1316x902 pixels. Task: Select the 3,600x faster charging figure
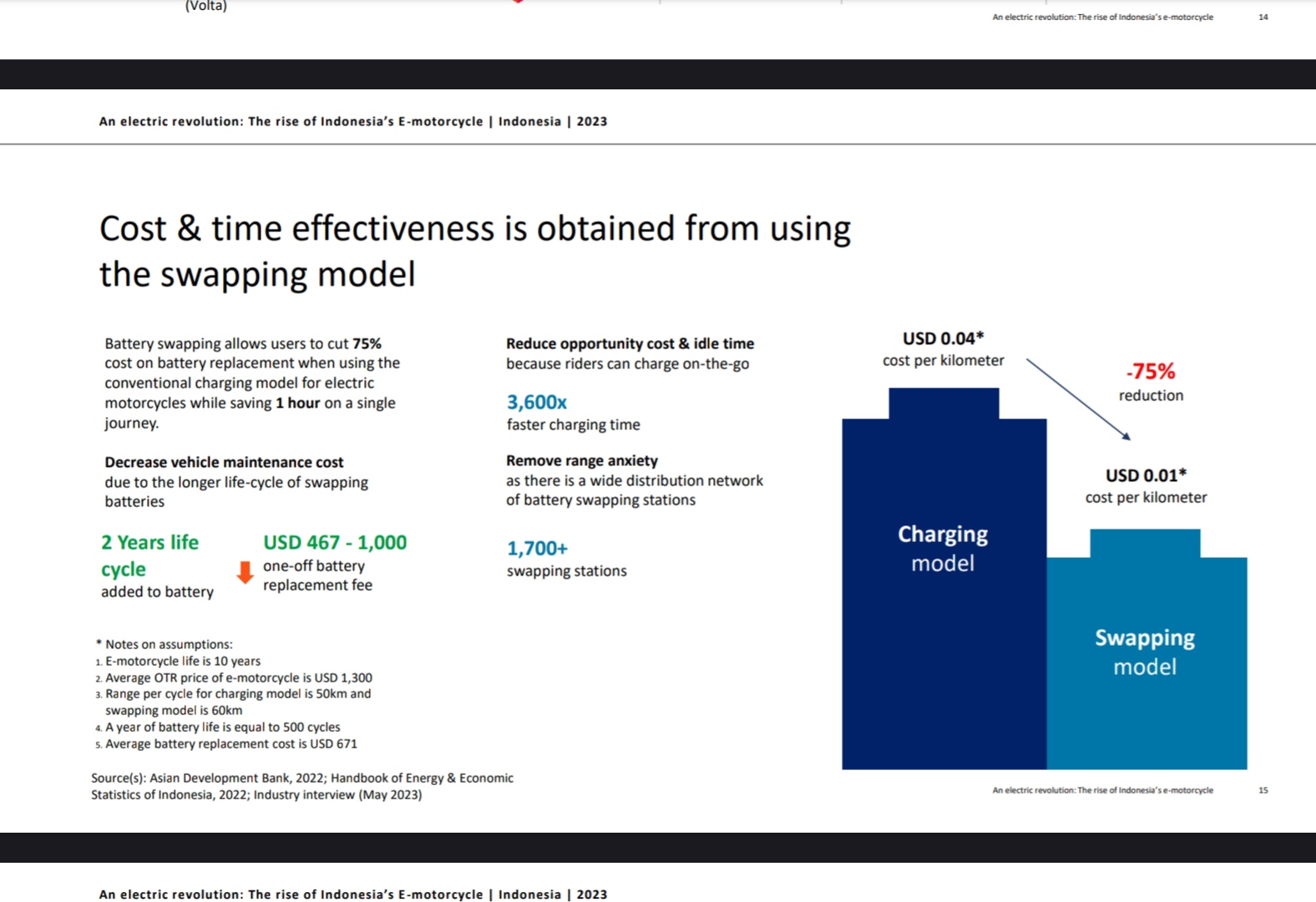pyautogui.click(x=536, y=403)
